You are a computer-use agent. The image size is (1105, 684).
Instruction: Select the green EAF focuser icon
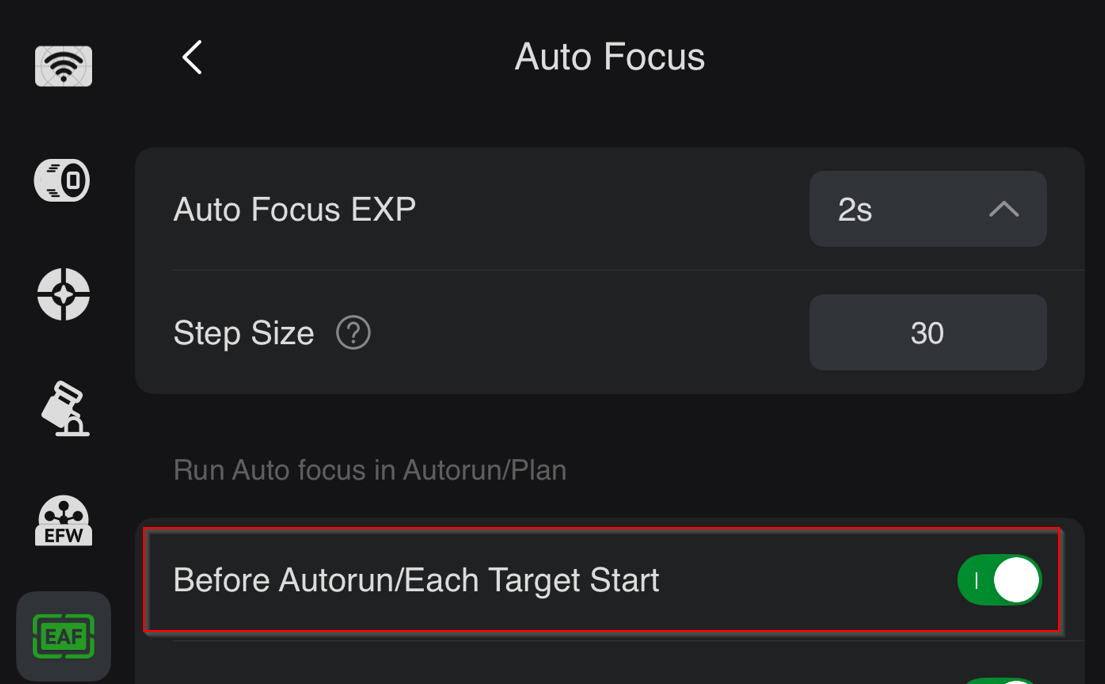pos(63,637)
